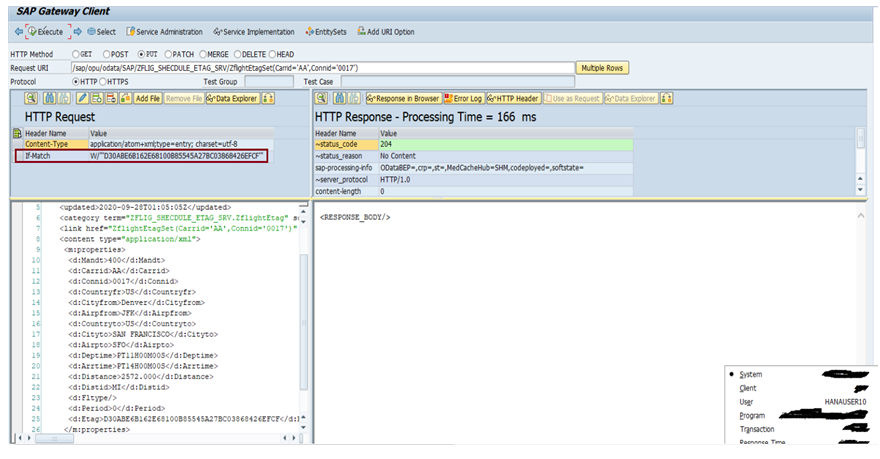Click the d:Distance 2572.000 XML line
Image resolution: width=880 pixels, height=459 pixels.
coord(141,377)
